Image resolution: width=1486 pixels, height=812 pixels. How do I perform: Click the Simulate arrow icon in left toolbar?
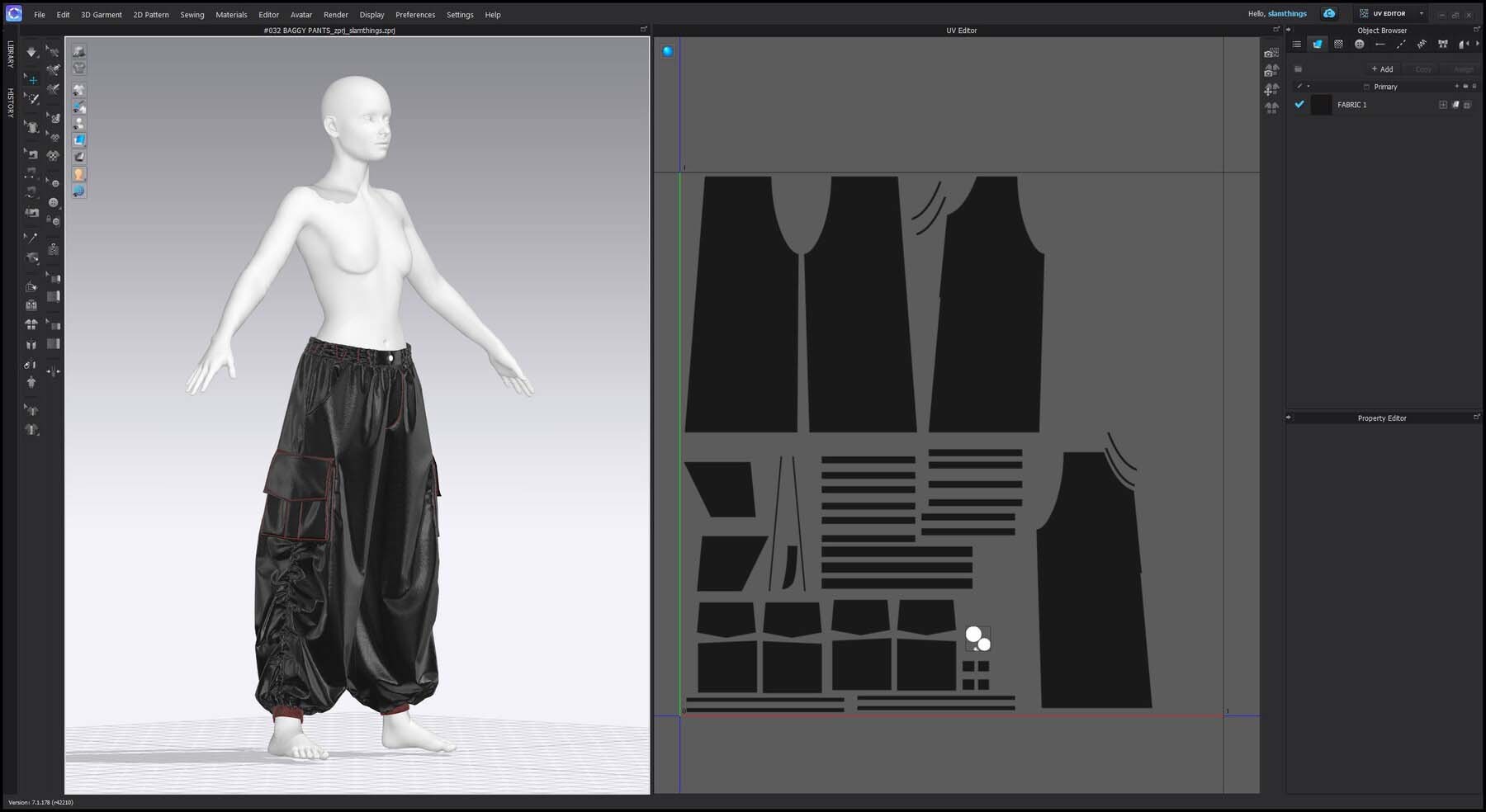31,52
